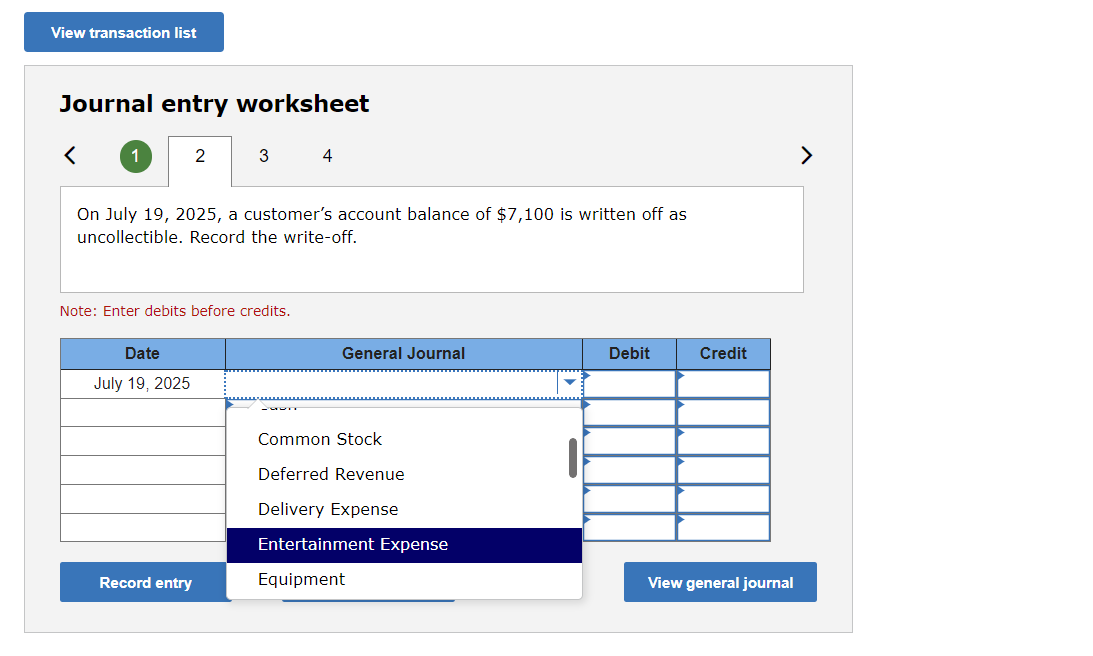Click the first row Debit cell
1093x656 pixels.
[x=629, y=384]
